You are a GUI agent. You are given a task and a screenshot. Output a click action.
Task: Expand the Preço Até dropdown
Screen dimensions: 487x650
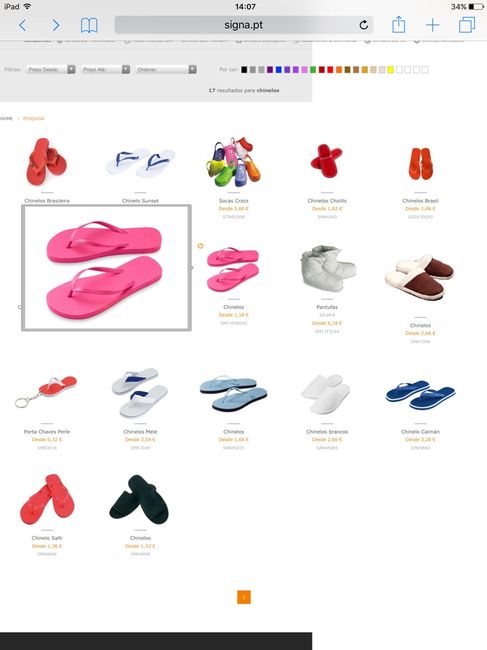(106, 69)
